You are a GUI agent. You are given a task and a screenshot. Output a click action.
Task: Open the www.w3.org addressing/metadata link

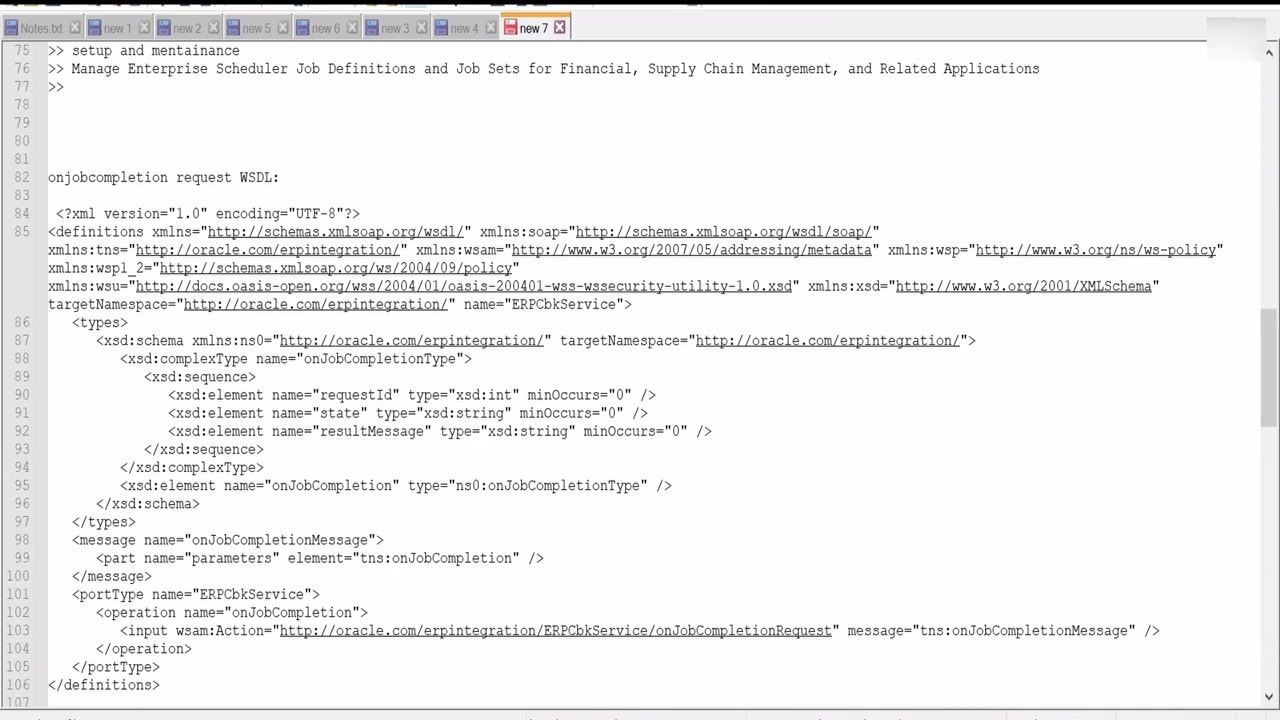tap(692, 250)
